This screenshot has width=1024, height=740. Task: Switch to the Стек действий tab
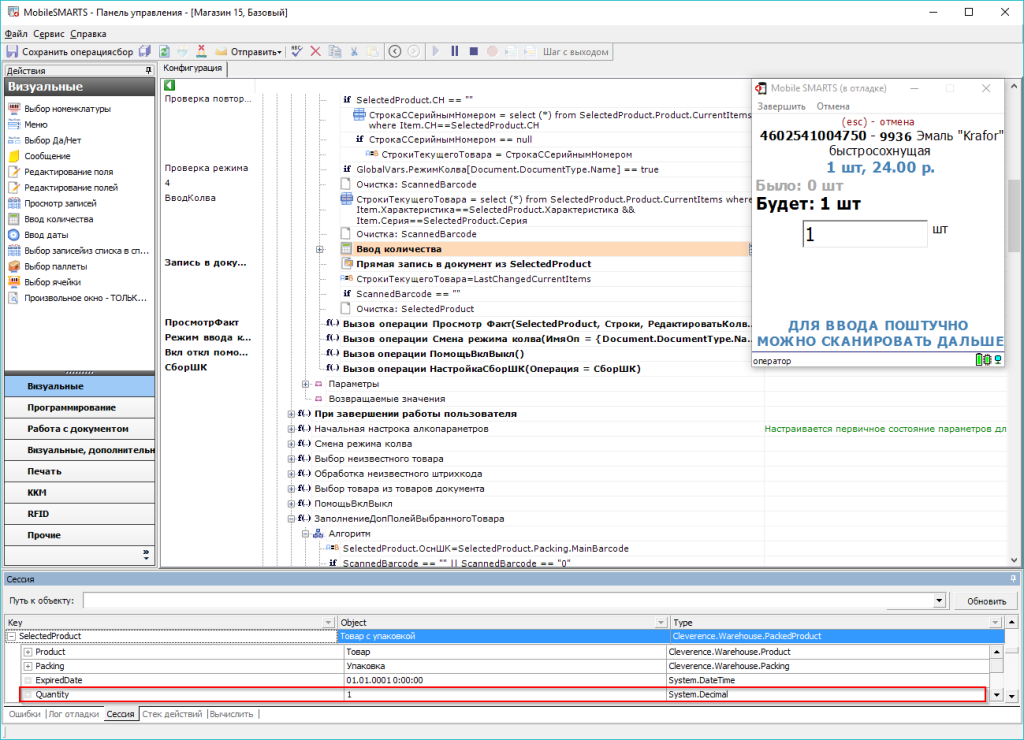pos(172,714)
